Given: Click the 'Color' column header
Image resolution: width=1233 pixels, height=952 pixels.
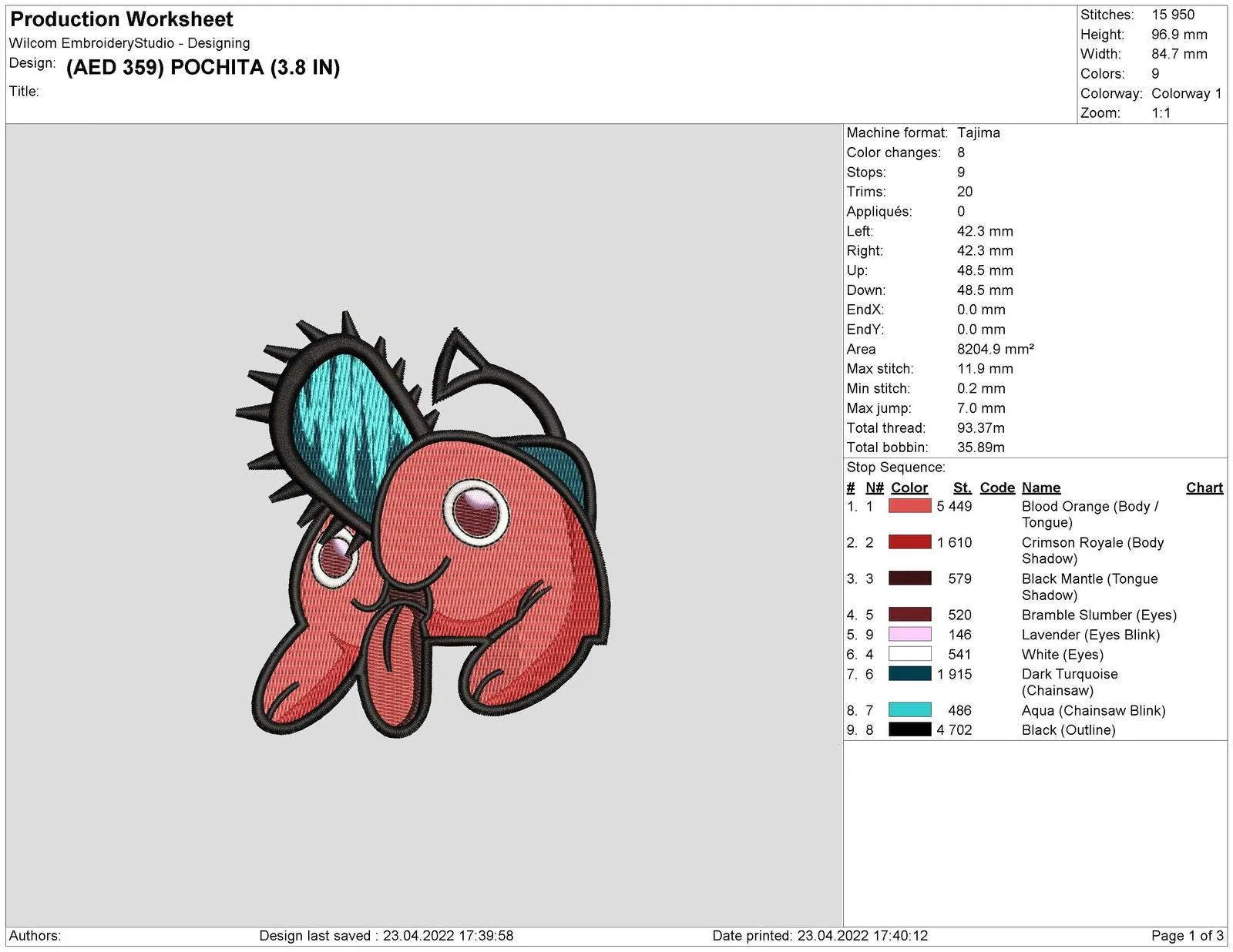Looking at the screenshot, I should pyautogui.click(x=909, y=488).
